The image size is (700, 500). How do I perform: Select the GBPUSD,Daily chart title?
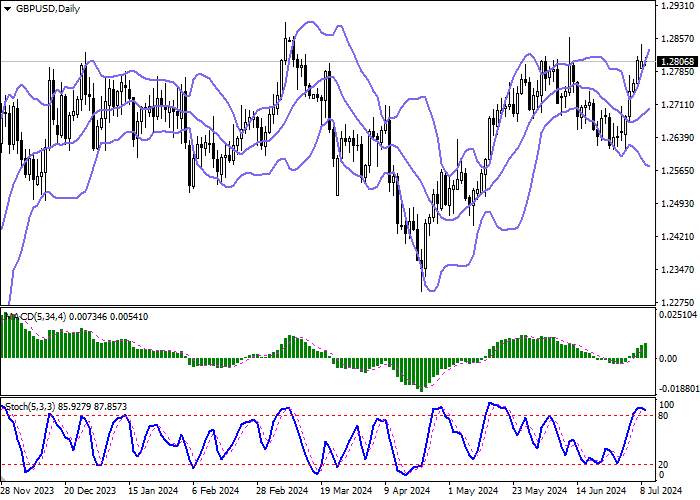pos(48,8)
